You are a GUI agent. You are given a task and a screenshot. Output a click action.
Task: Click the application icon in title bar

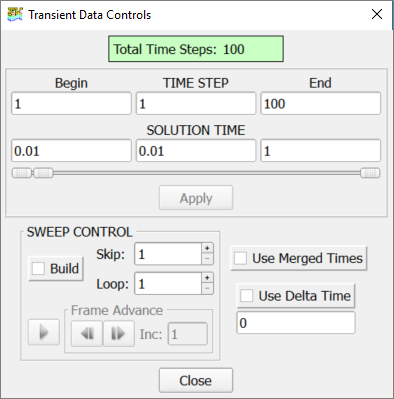(x=15, y=15)
